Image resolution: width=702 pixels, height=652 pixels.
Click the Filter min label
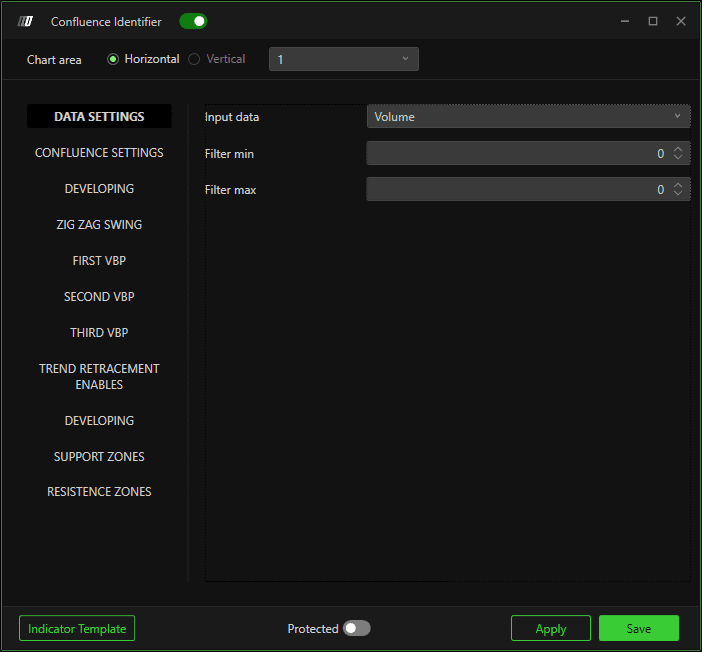coord(229,154)
